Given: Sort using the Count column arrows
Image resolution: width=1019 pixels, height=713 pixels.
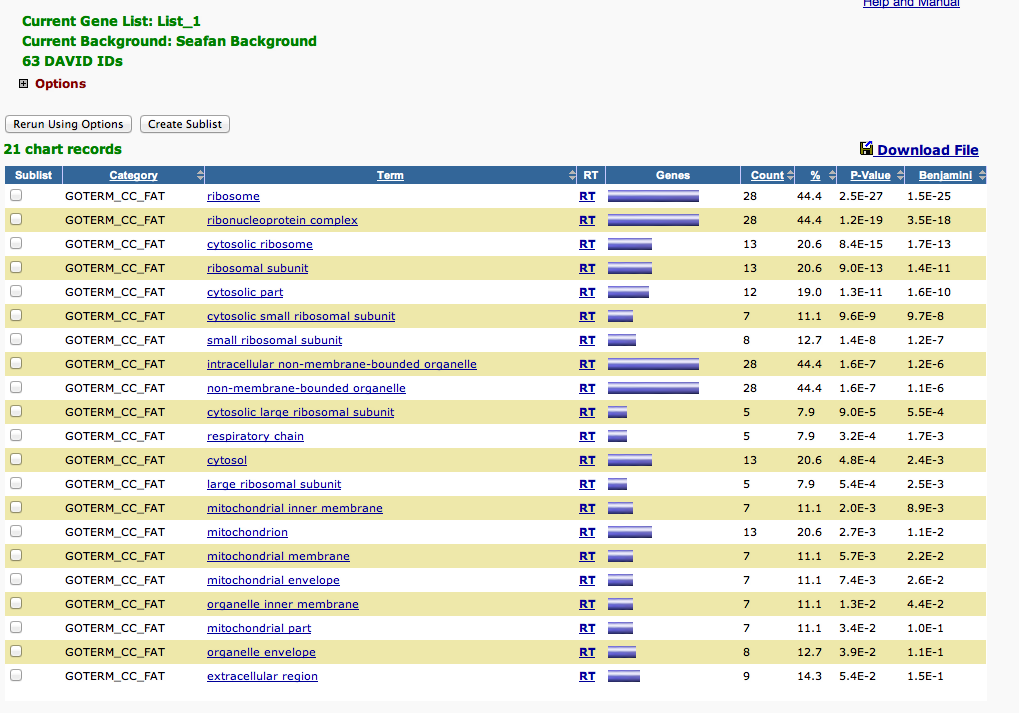Looking at the screenshot, I should [790, 175].
